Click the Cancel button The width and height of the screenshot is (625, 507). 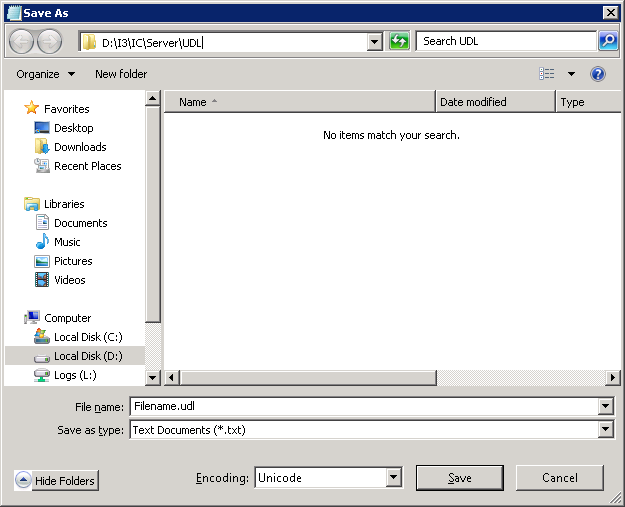(x=559, y=478)
